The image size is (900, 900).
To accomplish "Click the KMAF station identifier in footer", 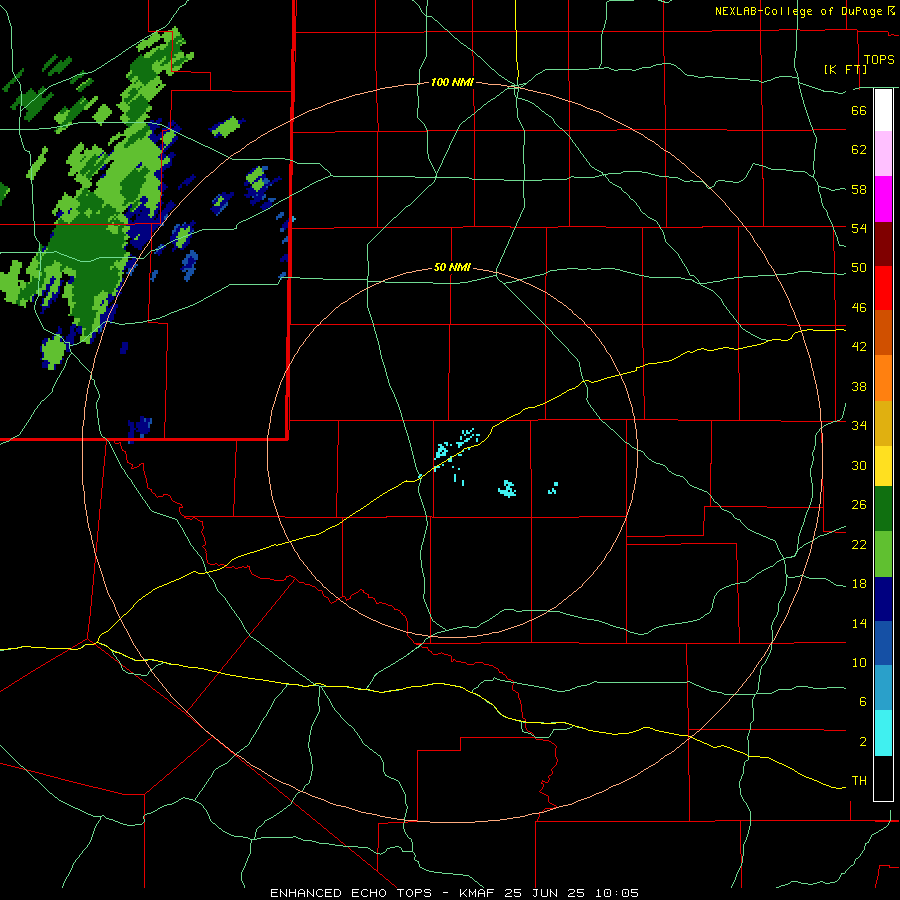I will 479,893.
